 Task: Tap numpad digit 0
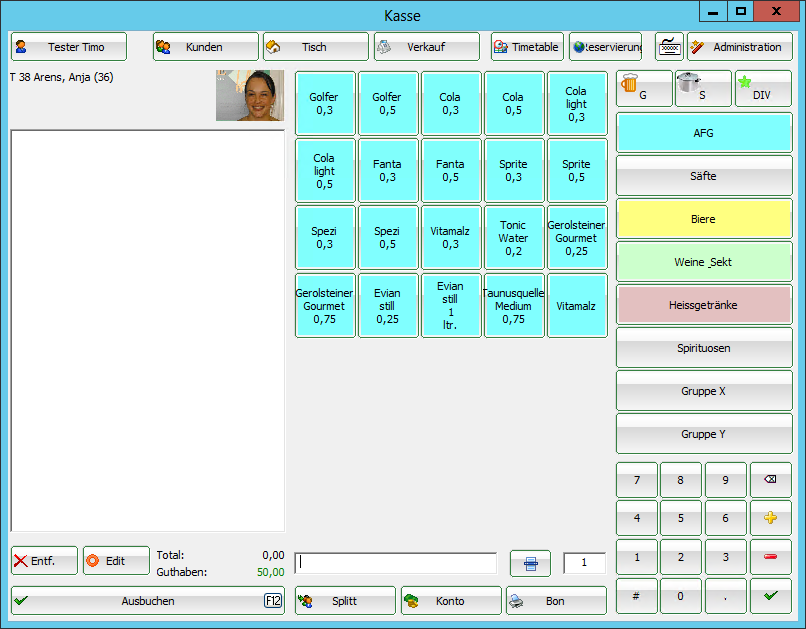tap(681, 596)
